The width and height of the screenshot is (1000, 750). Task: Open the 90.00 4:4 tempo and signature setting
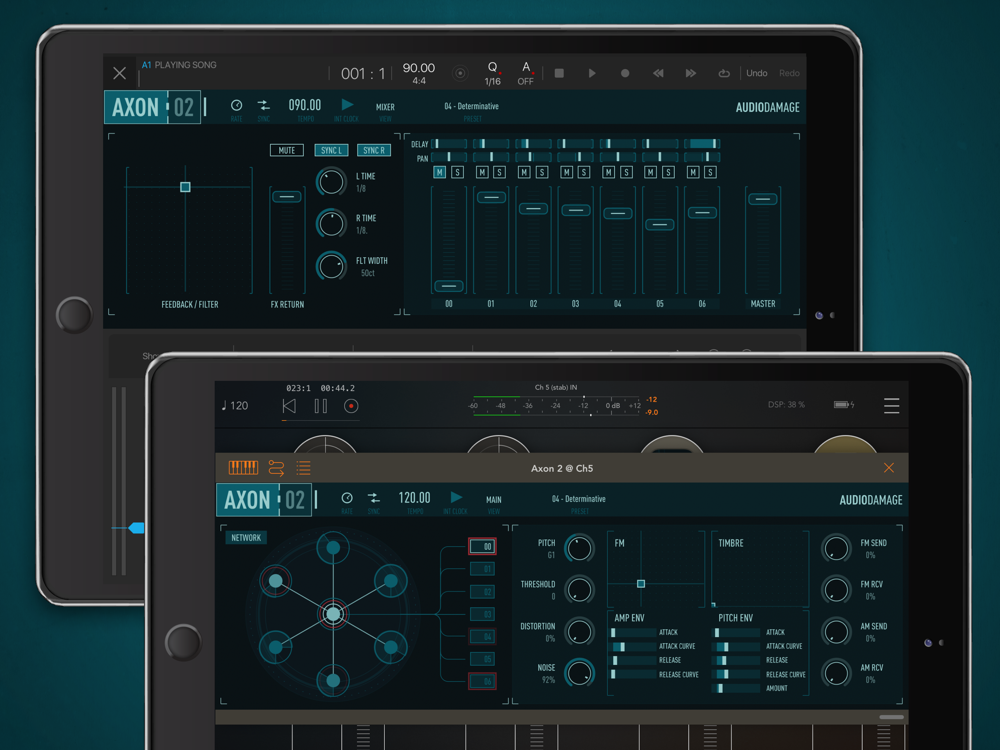(419, 73)
